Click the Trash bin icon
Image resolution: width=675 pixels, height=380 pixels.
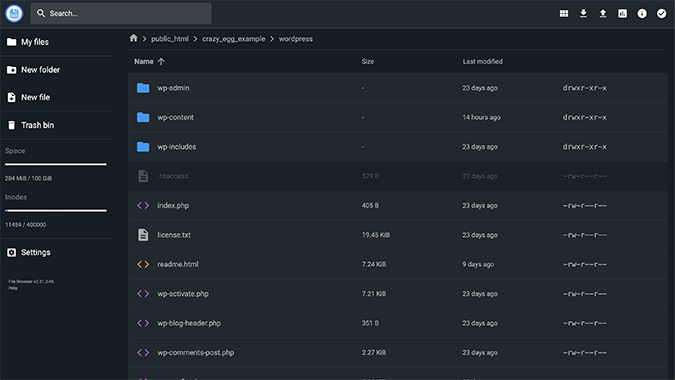[12, 125]
